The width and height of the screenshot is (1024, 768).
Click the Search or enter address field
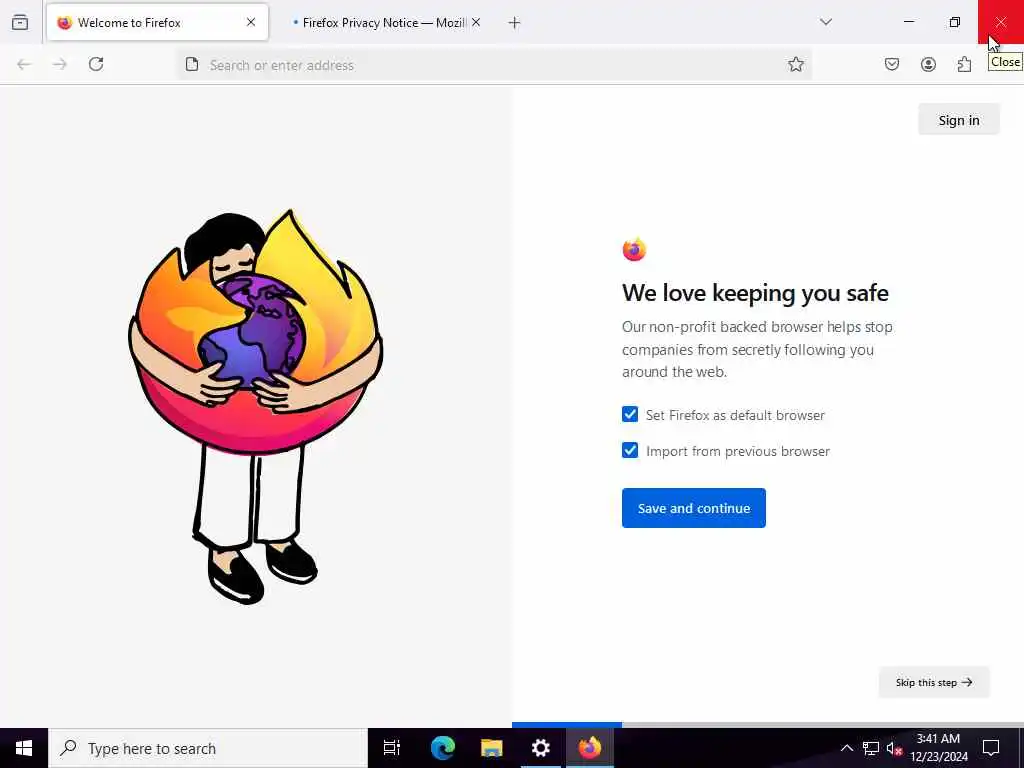[x=494, y=65]
